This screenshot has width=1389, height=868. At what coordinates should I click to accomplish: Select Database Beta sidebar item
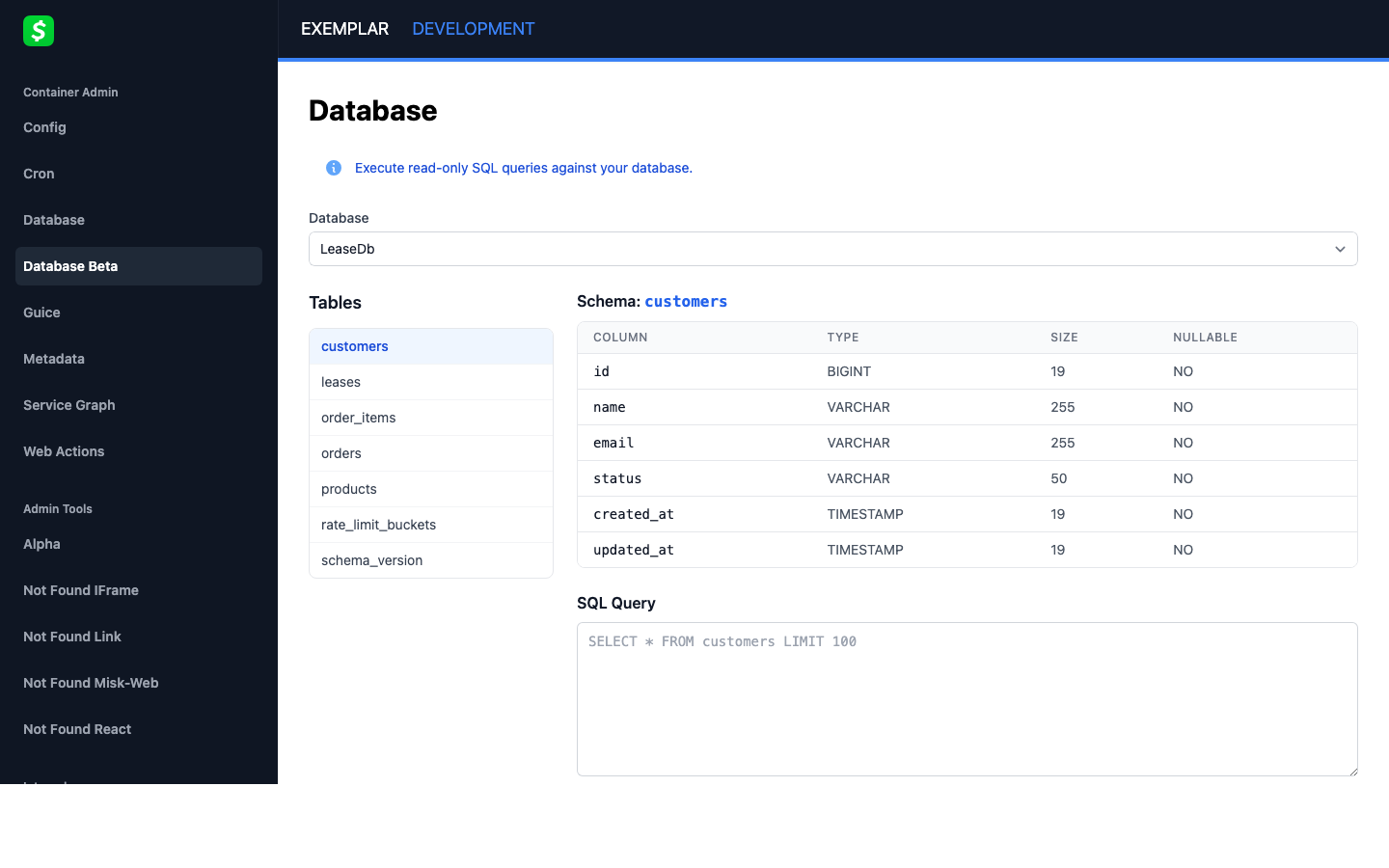(139, 266)
